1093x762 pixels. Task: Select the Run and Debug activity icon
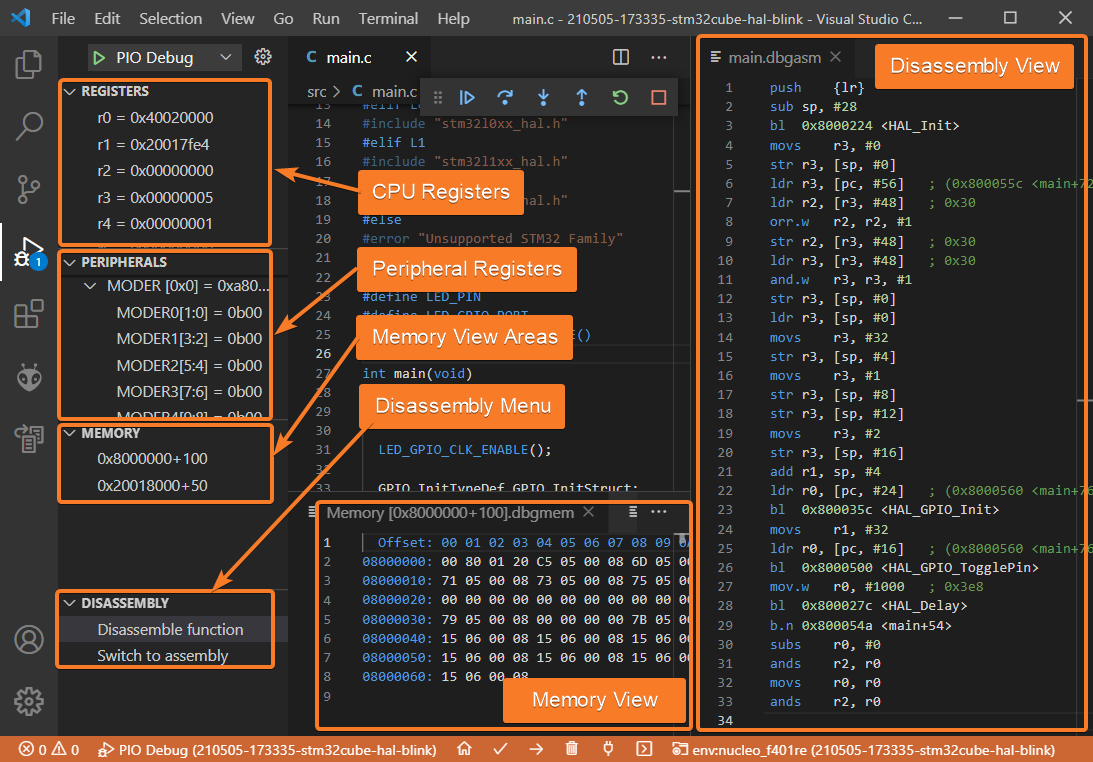tap(29, 252)
